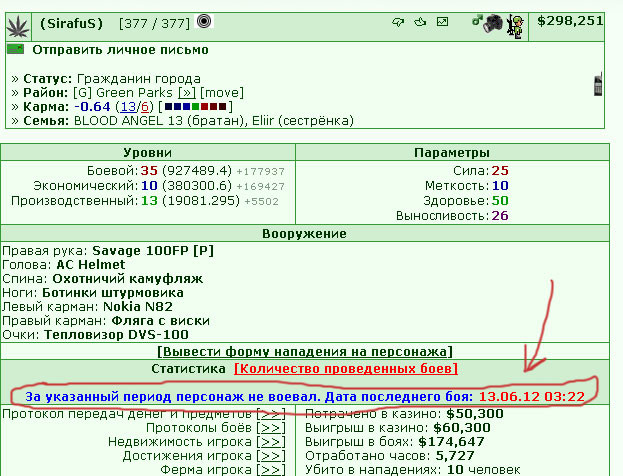Click production level value 13
This screenshot has height=476, width=623.
point(149,201)
